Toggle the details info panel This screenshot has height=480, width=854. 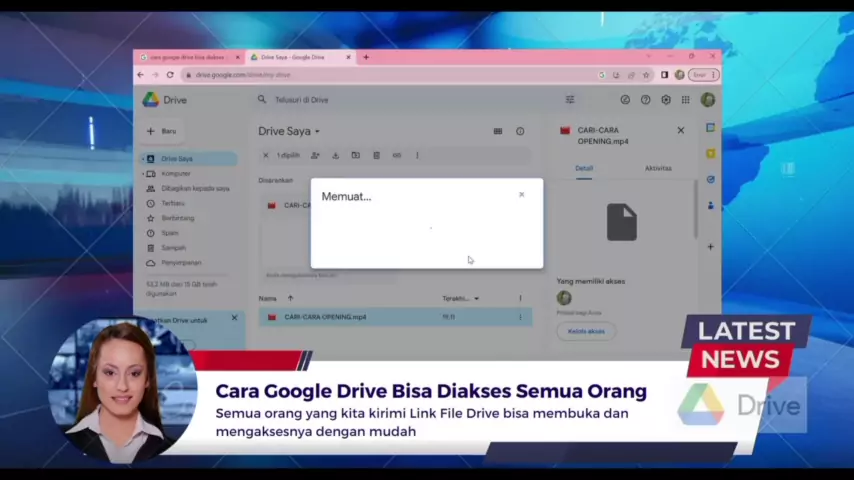tap(520, 131)
